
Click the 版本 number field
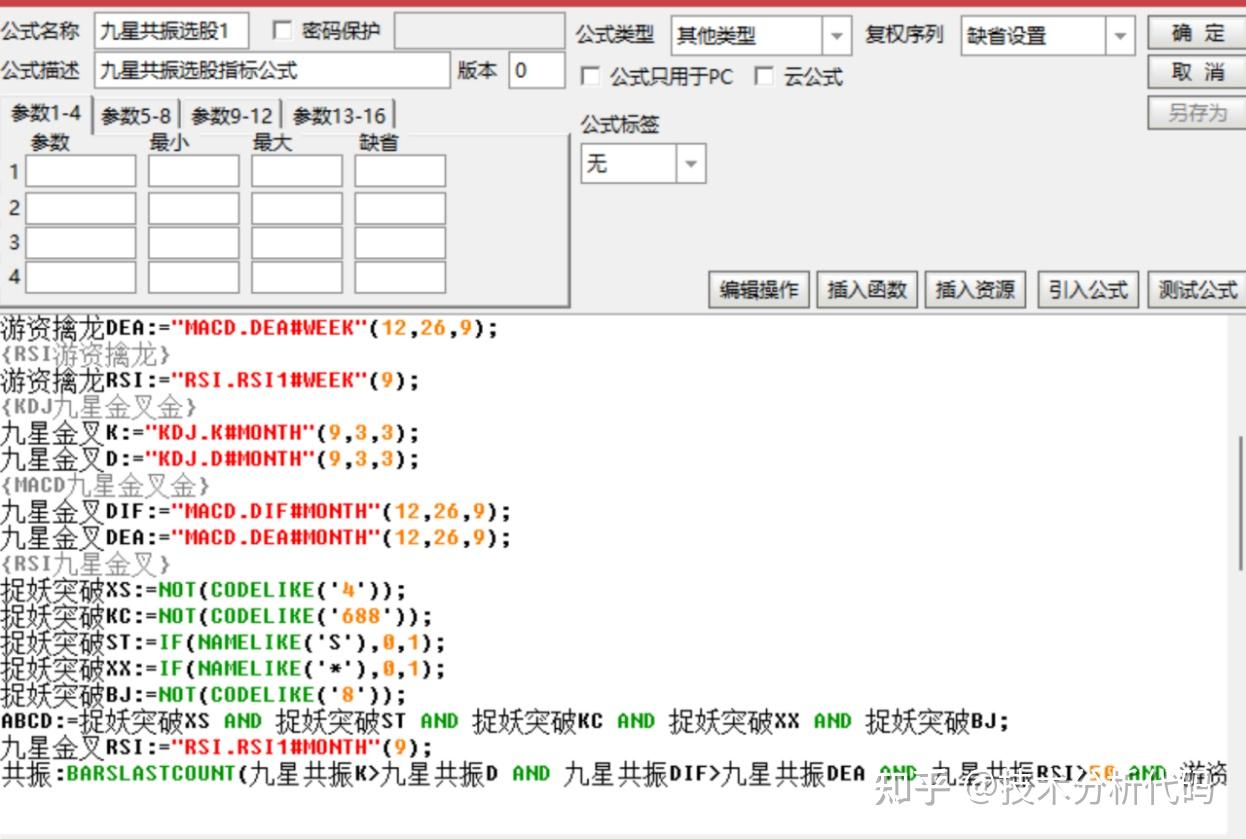point(537,70)
